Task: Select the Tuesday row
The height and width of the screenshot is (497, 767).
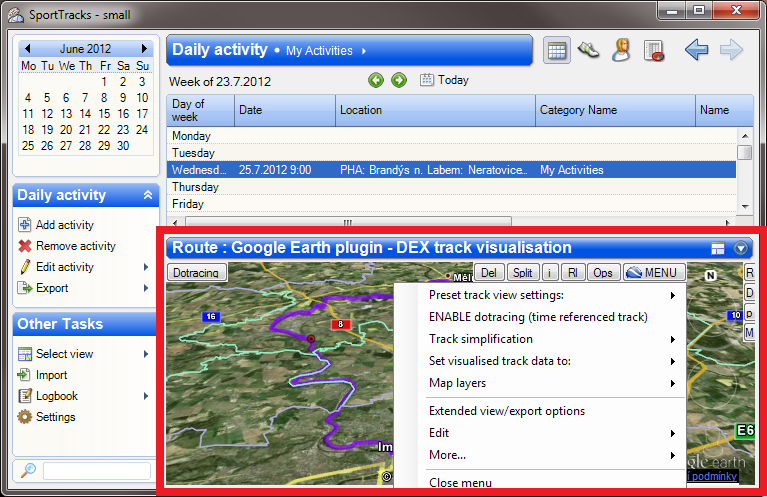Action: pyautogui.click(x=451, y=153)
